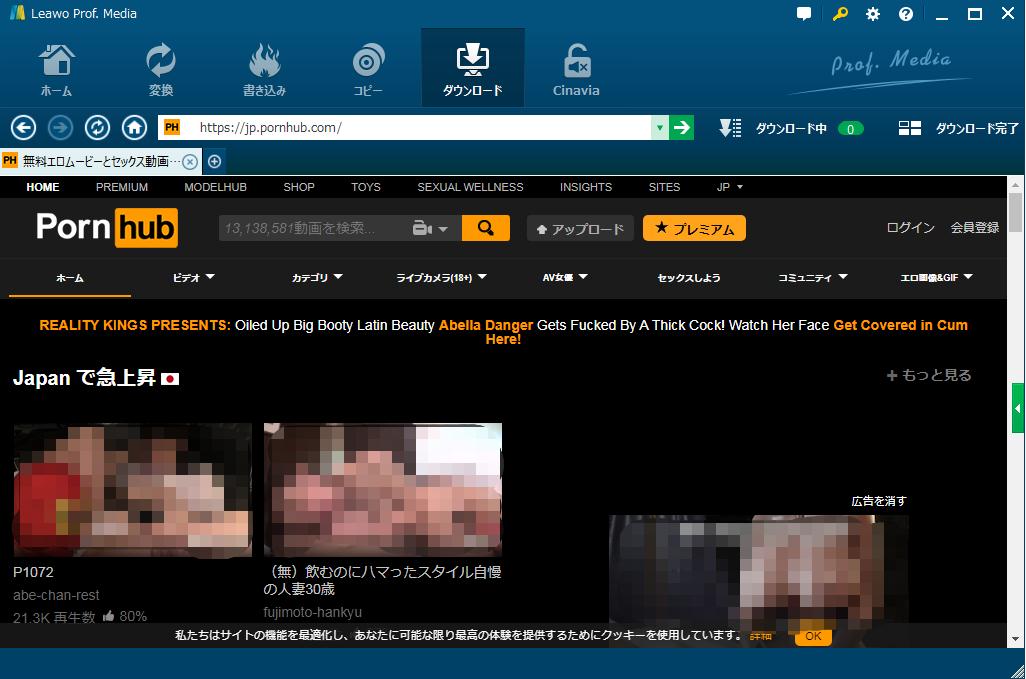Open the コピー copy module
This screenshot has height=679, width=1026.
[368, 70]
